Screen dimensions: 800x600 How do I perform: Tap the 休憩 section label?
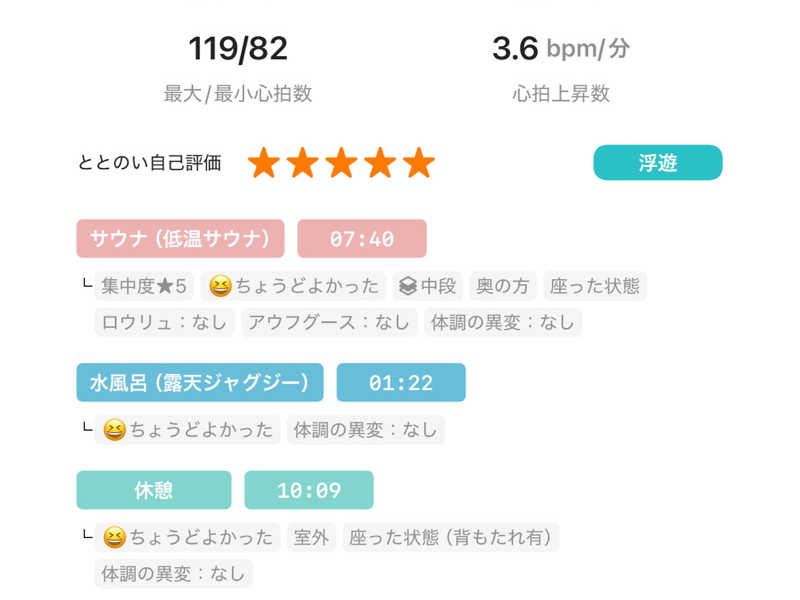(x=153, y=490)
